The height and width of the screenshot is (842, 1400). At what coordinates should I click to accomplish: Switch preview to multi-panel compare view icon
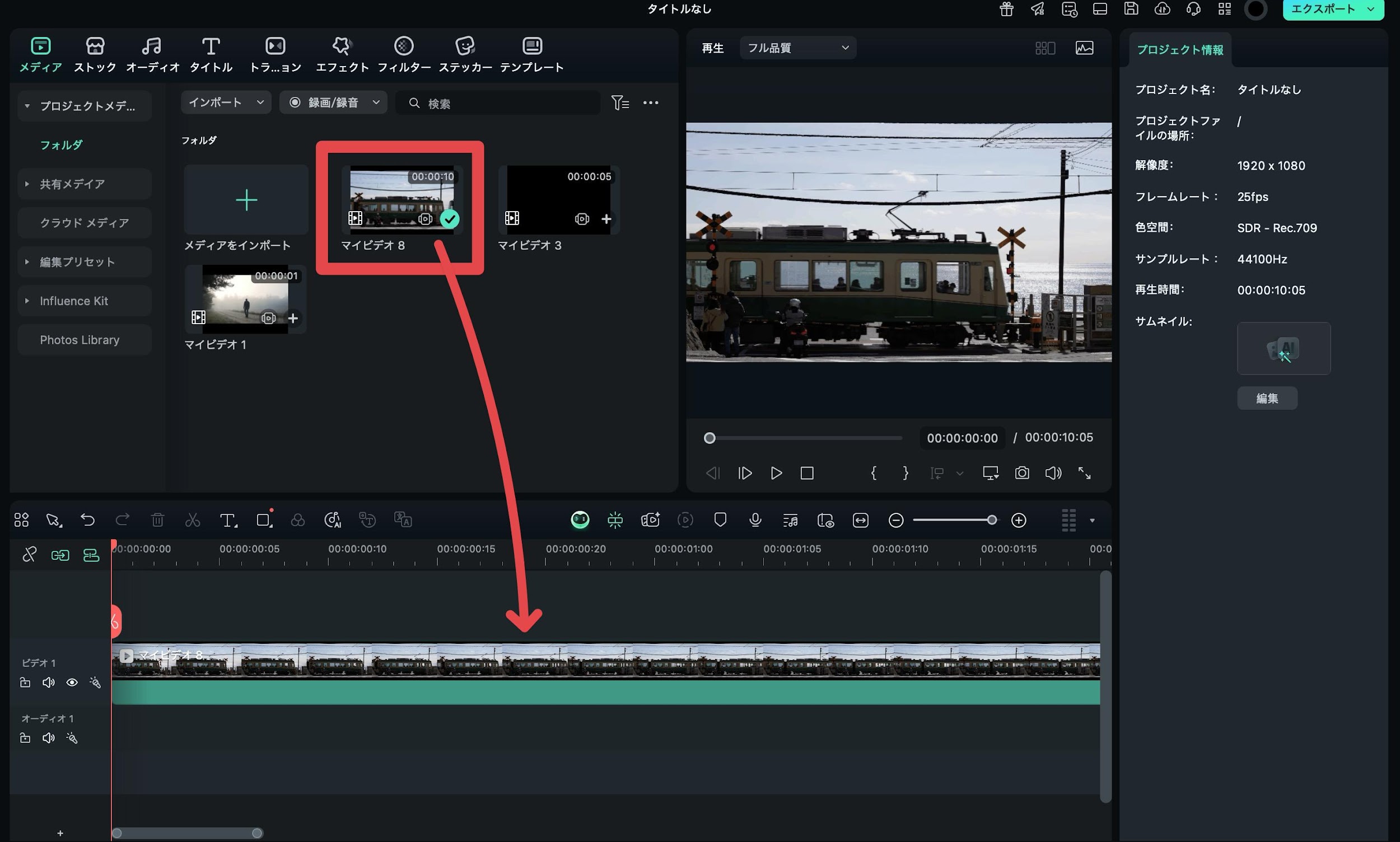[1045, 48]
